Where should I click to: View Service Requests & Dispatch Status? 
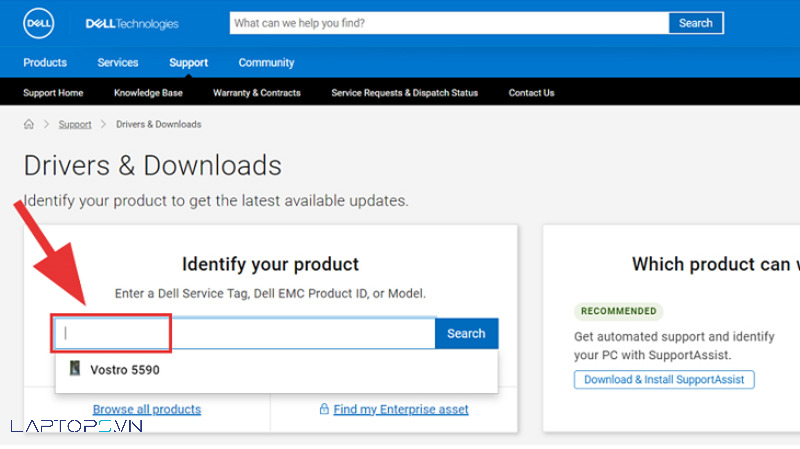pyautogui.click(x=404, y=93)
